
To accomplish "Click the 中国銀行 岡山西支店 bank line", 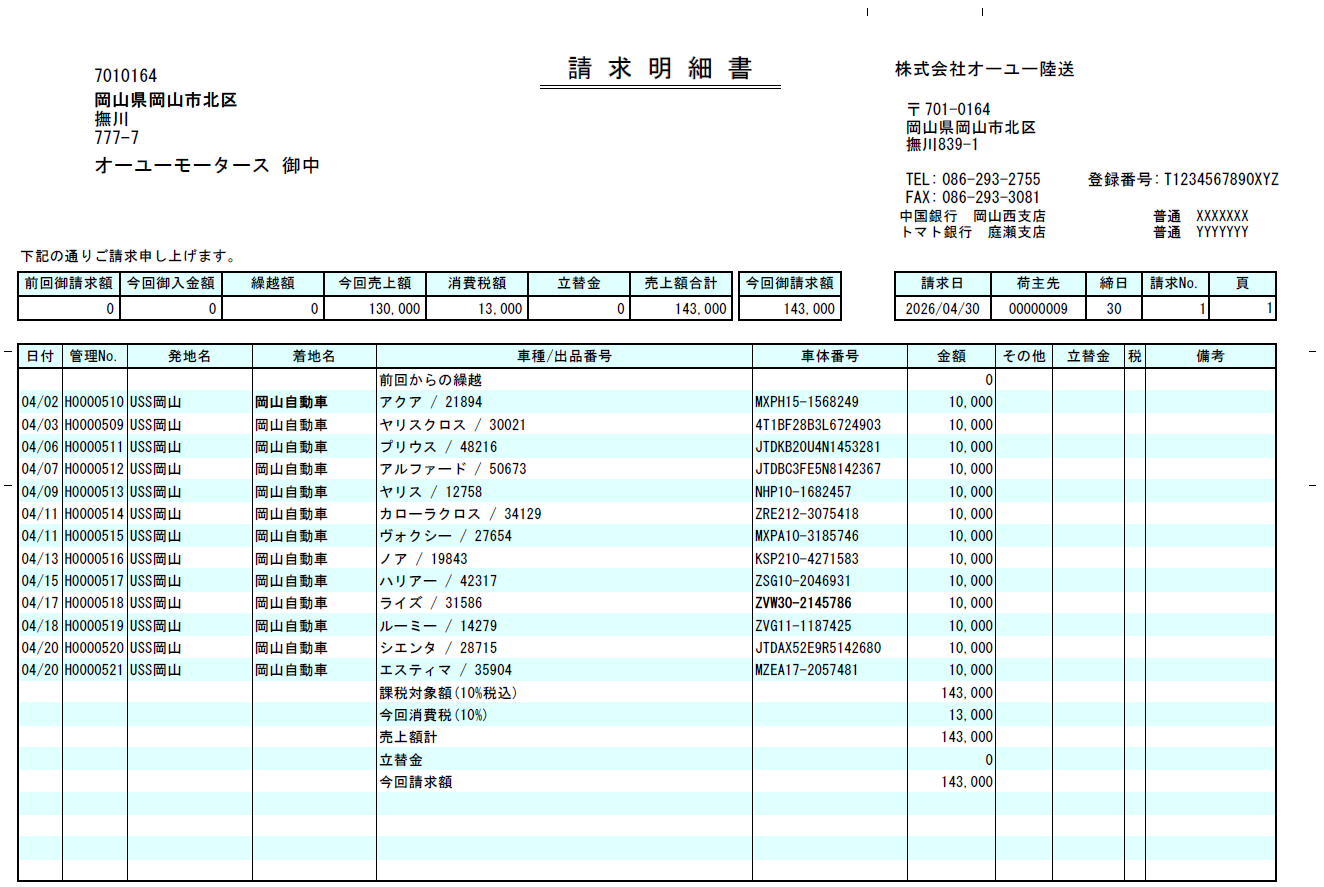I will point(972,216).
